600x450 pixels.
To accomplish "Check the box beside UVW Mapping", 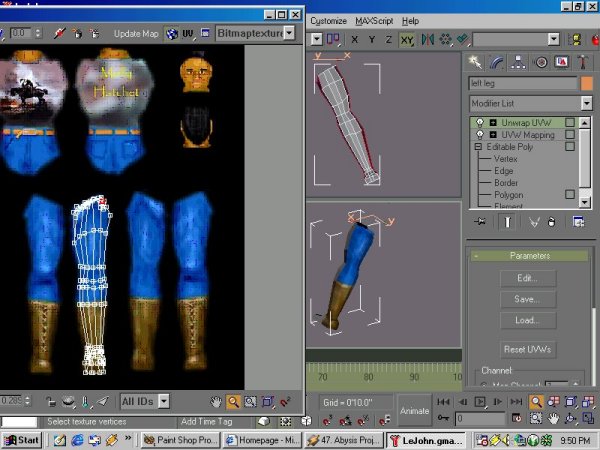I will pos(570,134).
